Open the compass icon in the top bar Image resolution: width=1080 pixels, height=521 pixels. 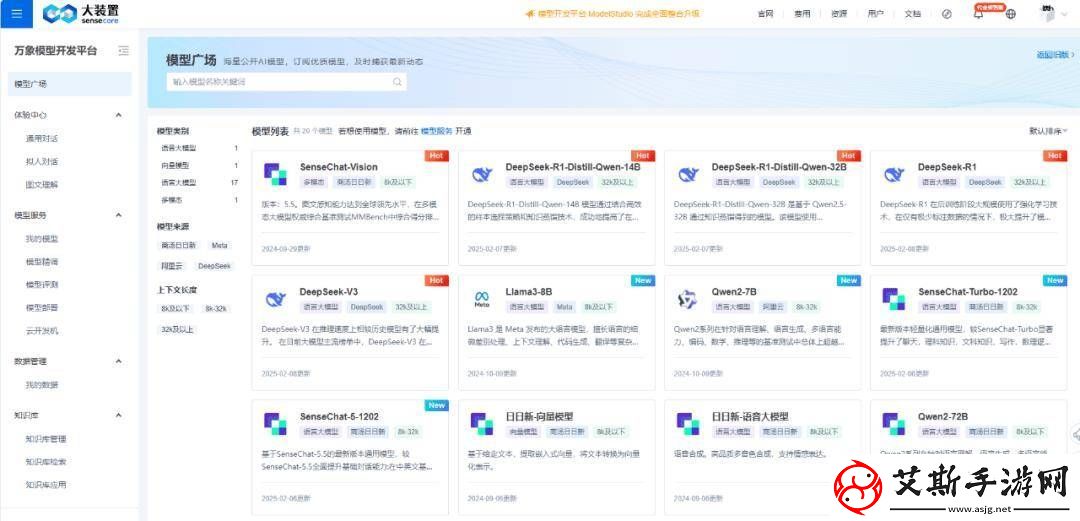[x=946, y=14]
